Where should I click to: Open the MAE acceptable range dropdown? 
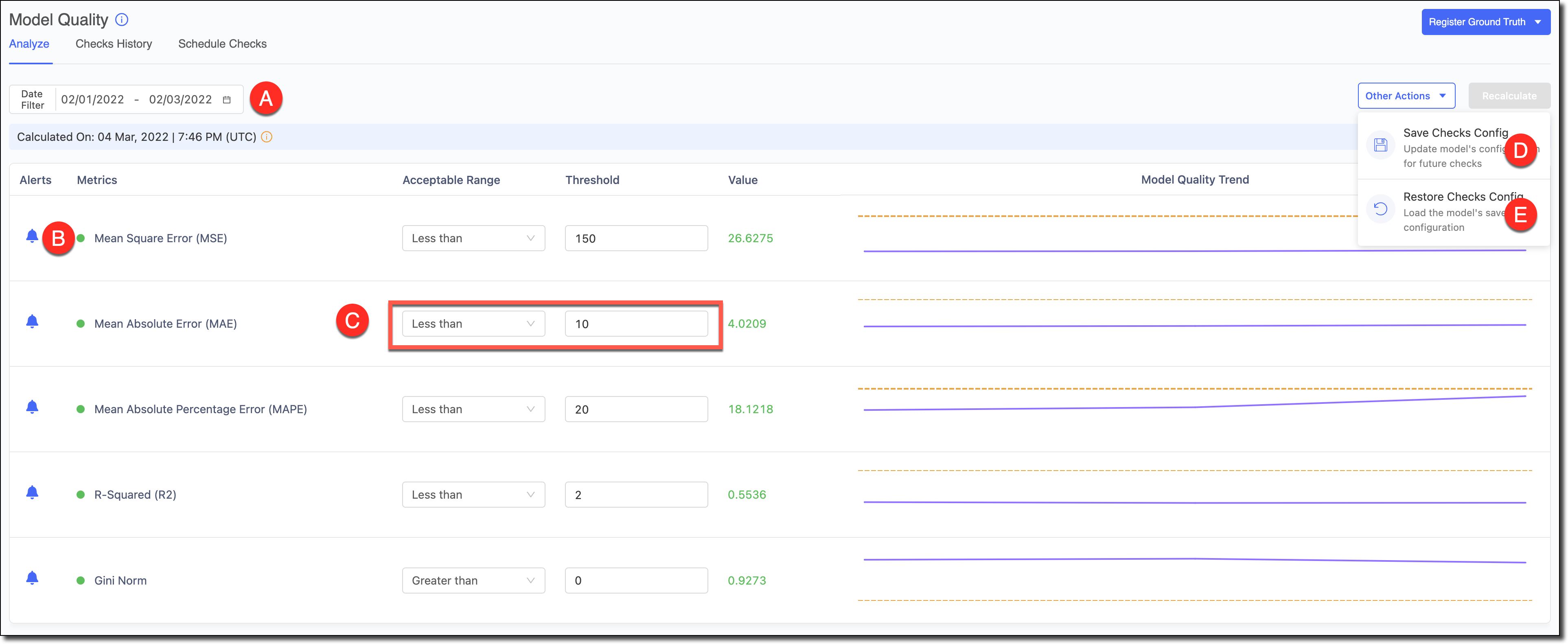(x=473, y=324)
